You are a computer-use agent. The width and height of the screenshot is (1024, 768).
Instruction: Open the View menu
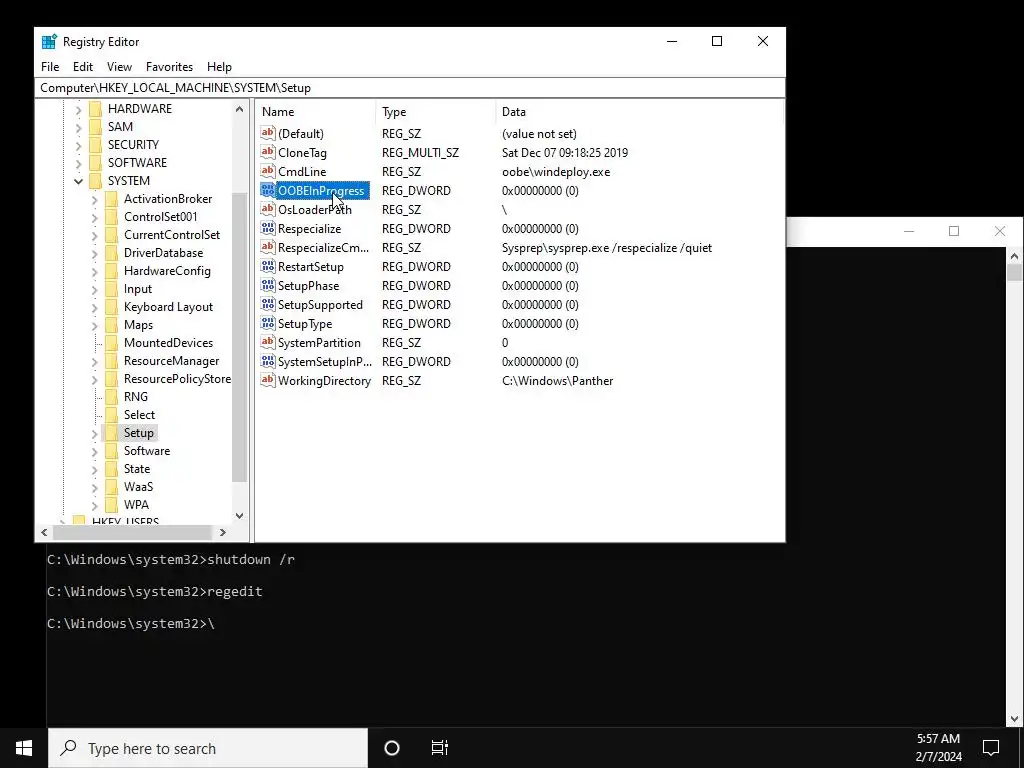tap(120, 67)
